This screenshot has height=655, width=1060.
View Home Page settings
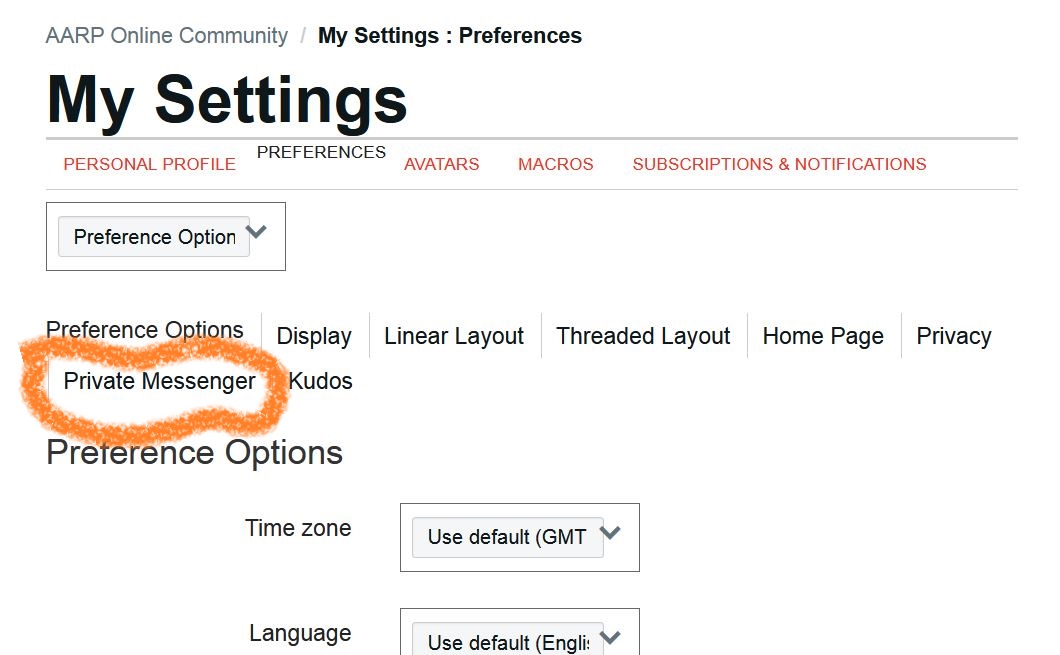point(823,336)
